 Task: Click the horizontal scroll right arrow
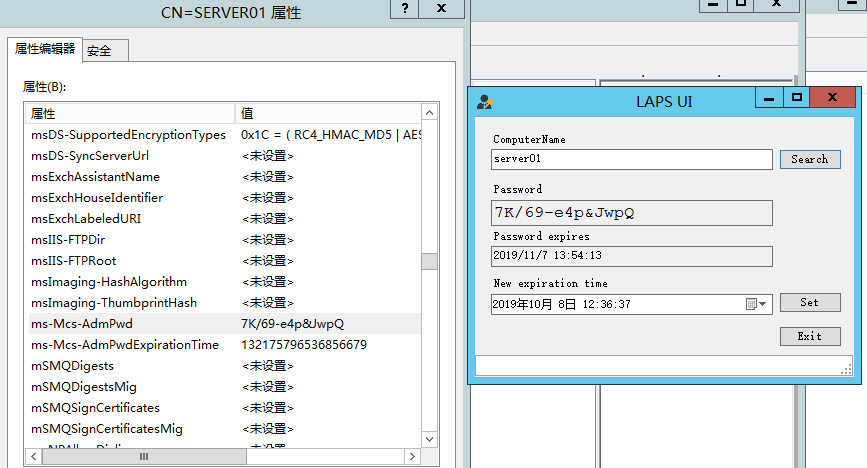(x=412, y=456)
